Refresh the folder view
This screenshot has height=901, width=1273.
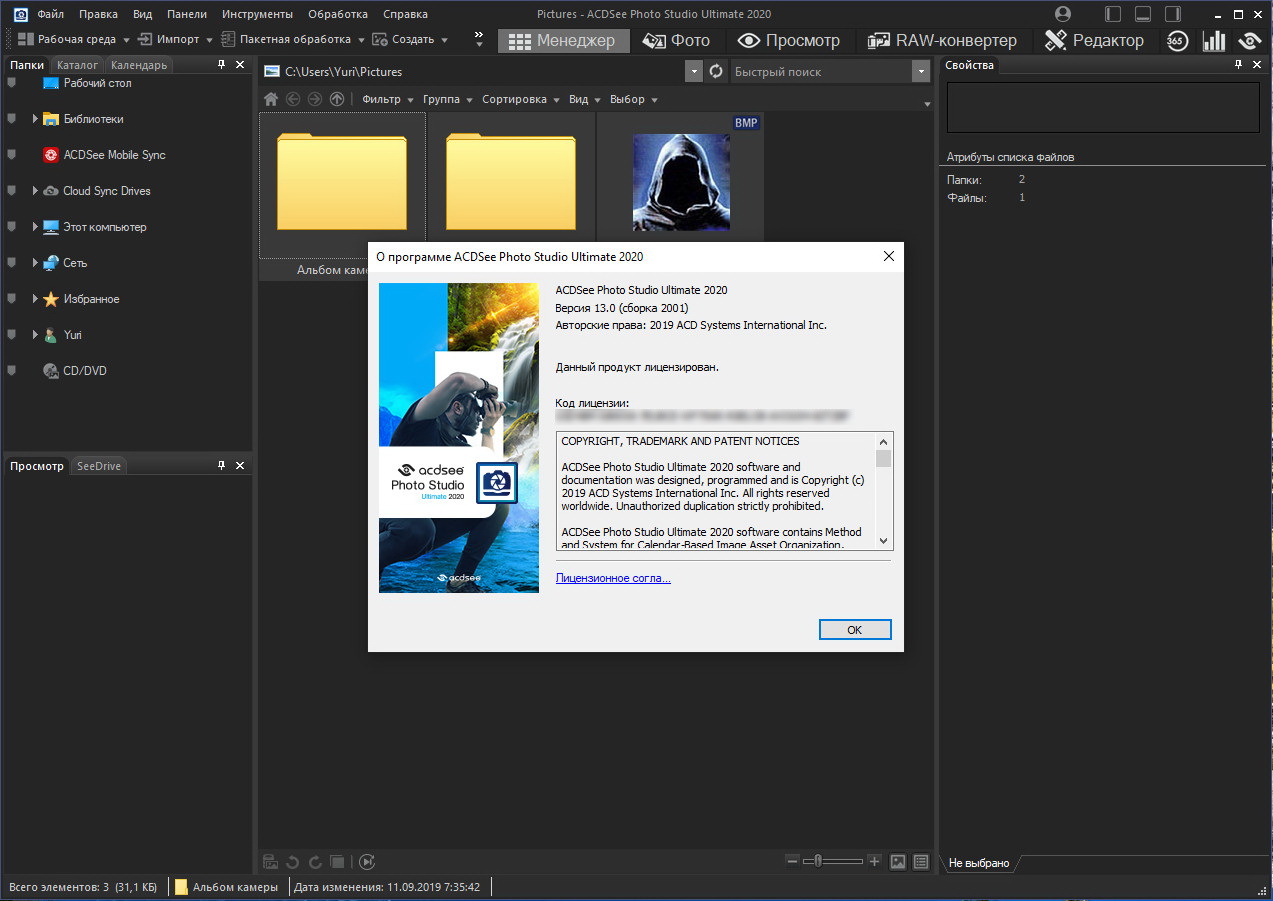point(716,72)
